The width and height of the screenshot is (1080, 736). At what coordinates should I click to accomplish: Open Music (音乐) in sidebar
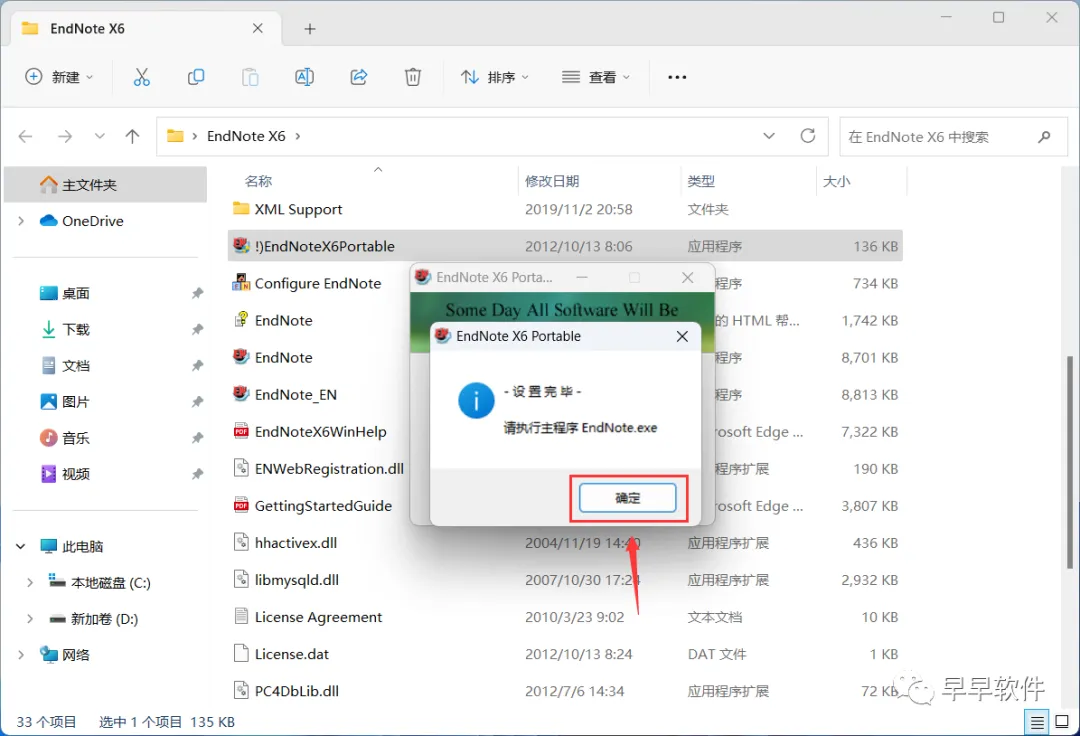point(75,438)
